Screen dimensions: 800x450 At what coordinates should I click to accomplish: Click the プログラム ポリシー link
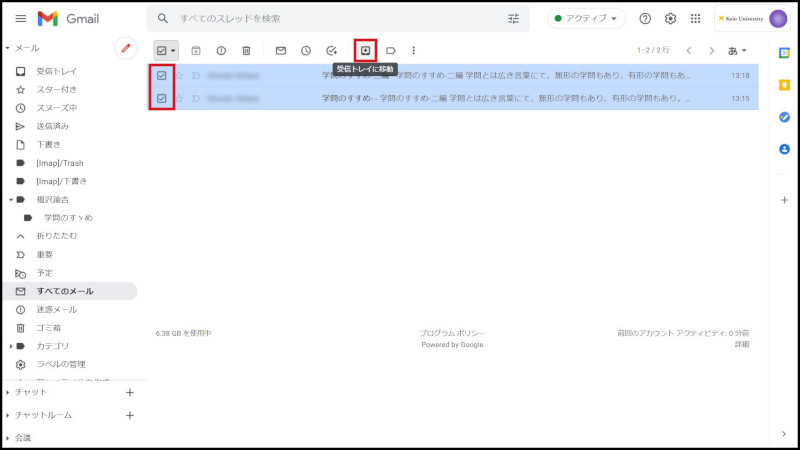451,333
